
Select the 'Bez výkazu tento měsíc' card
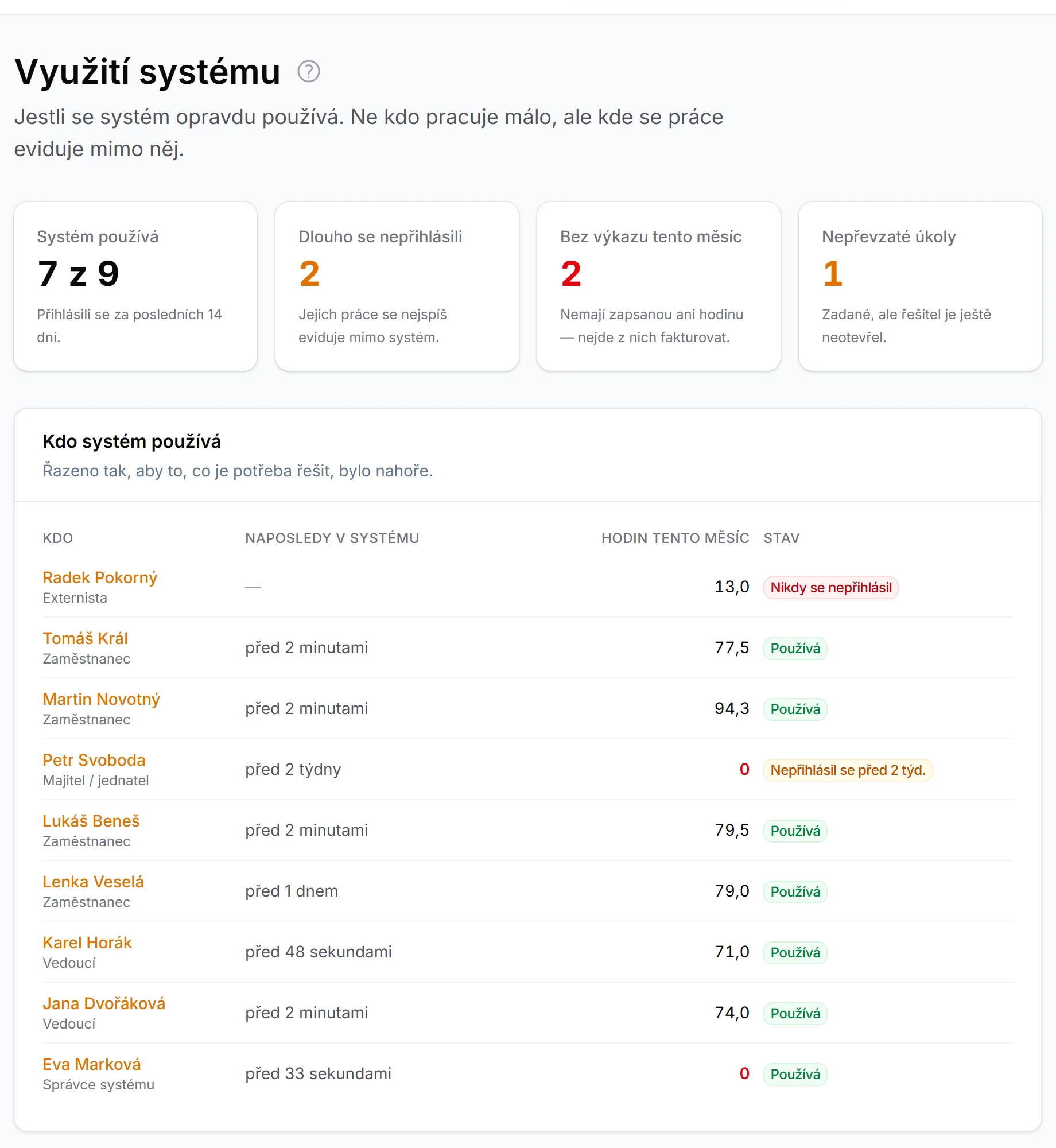pyautogui.click(x=659, y=286)
